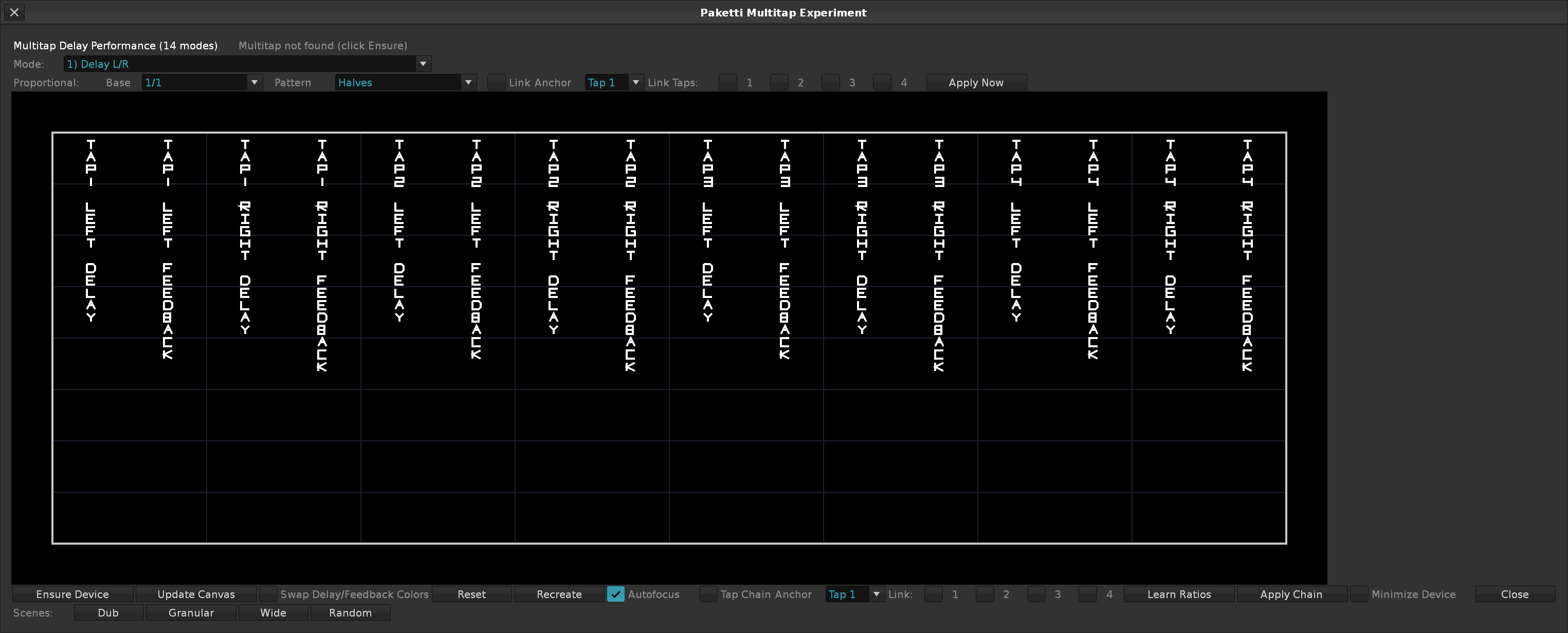Open the Tap Chain Anchor Tap 1 dropdown
The height and width of the screenshot is (633, 1568).
854,594
